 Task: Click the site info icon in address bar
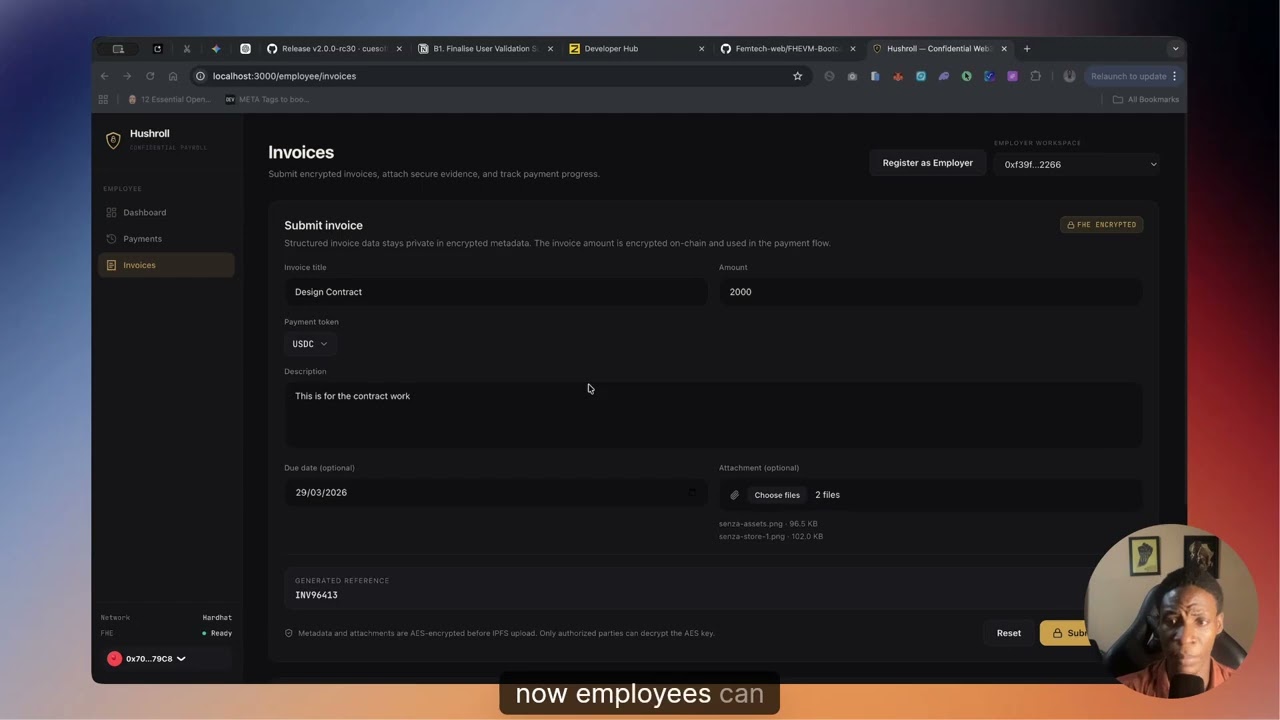click(x=200, y=76)
